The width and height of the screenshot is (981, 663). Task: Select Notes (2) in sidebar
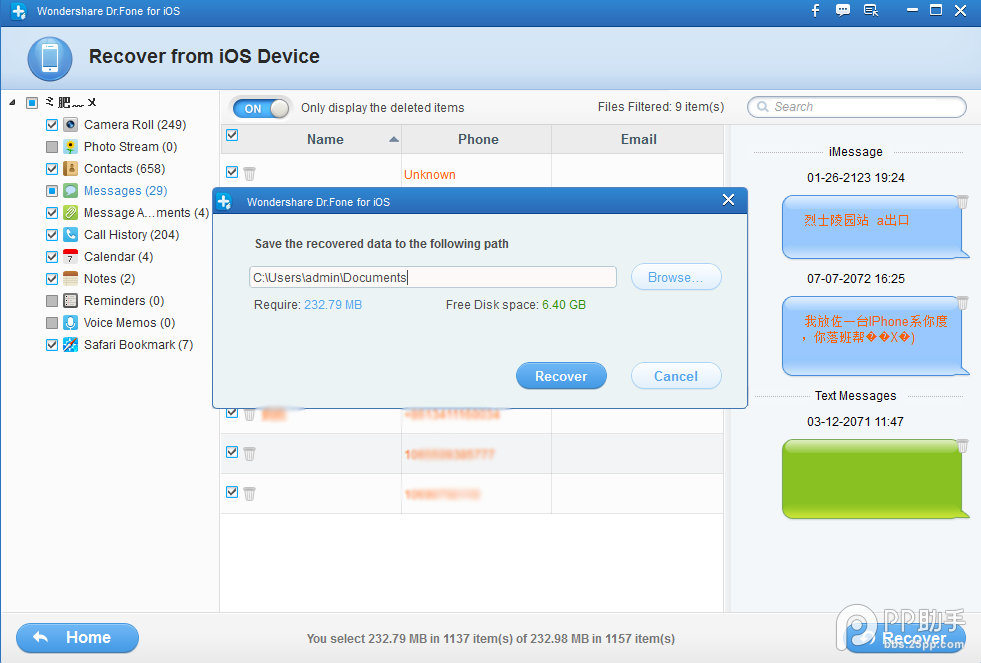pyautogui.click(x=109, y=278)
